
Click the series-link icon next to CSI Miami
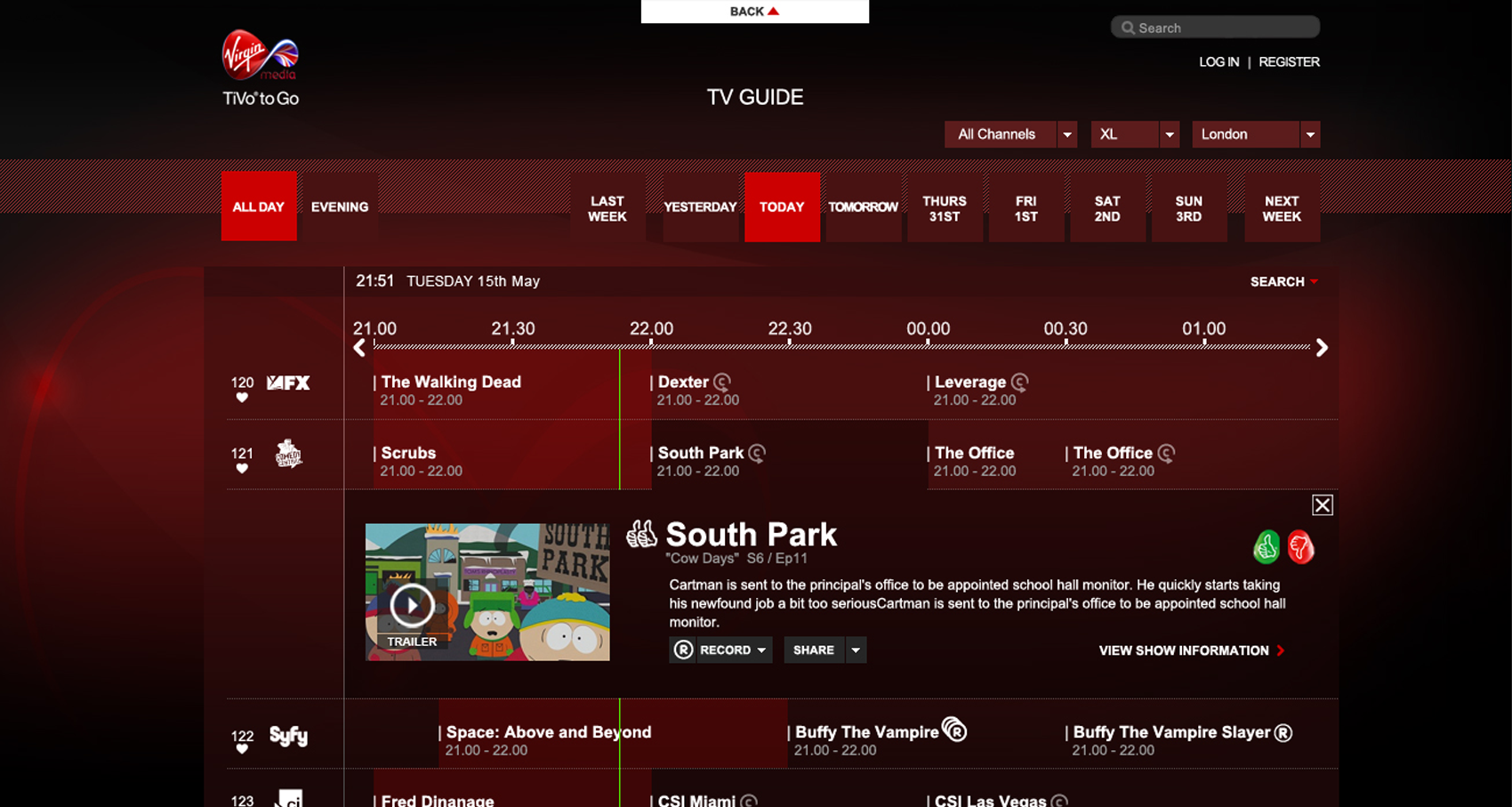(749, 801)
